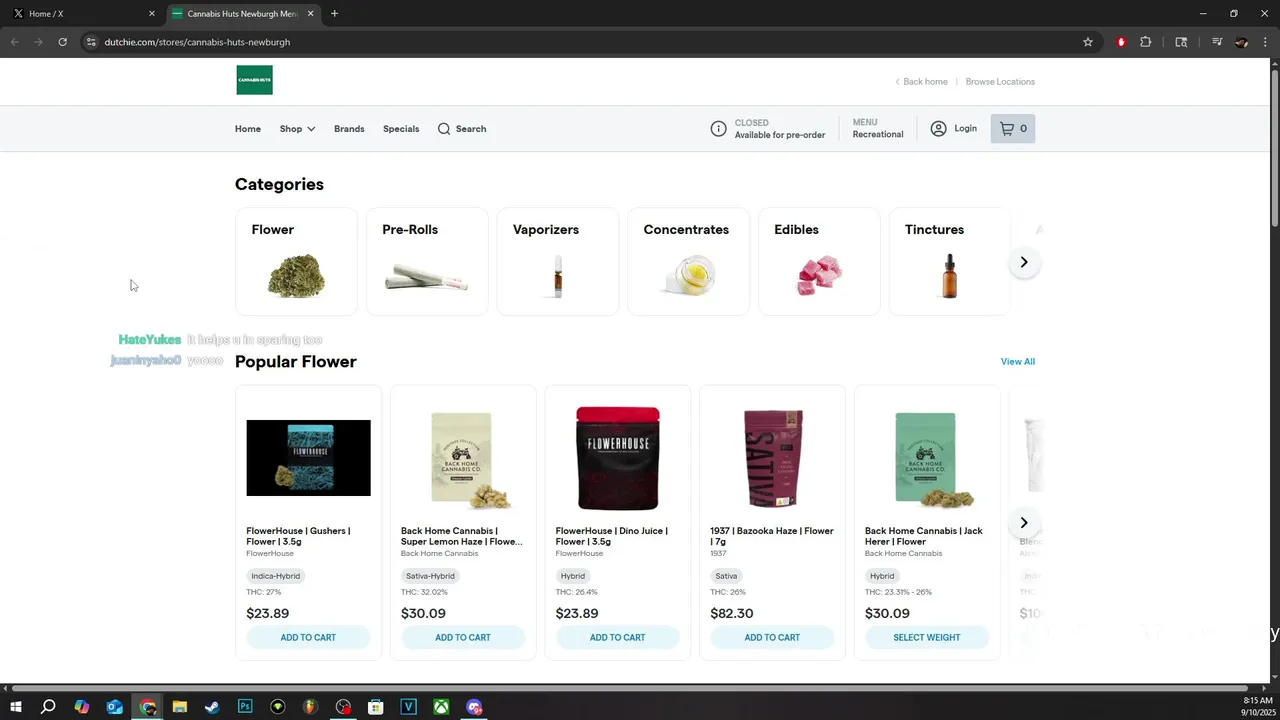Viewport: 1280px width, 720px height.
Task: Click the Cannabis Huts store logo
Action: pyautogui.click(x=254, y=80)
